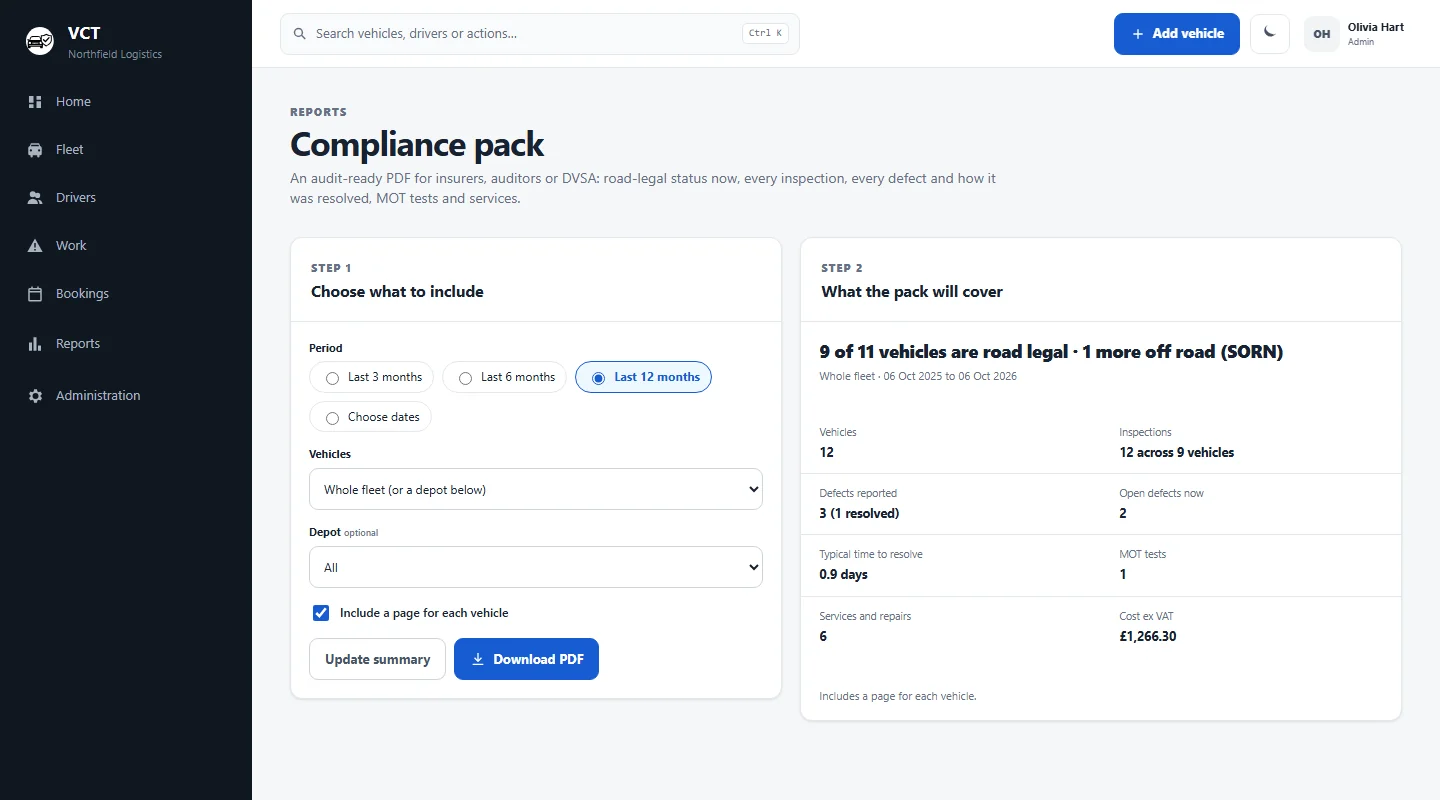Click the Bookings calendar icon

pos(35,294)
